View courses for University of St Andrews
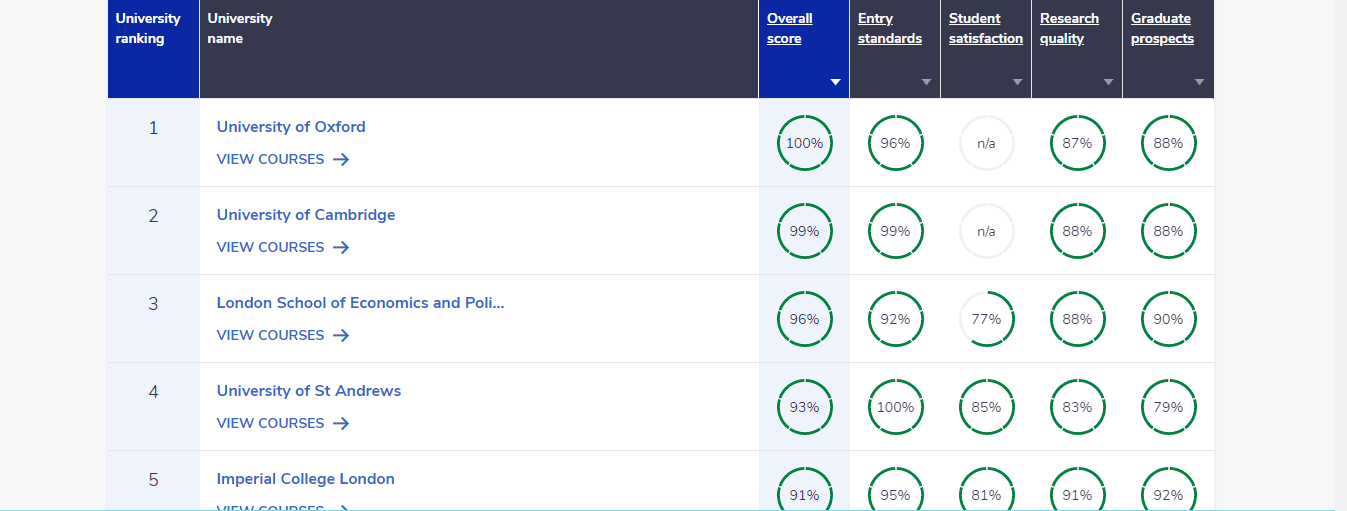This screenshot has width=1347, height=511. (283, 423)
